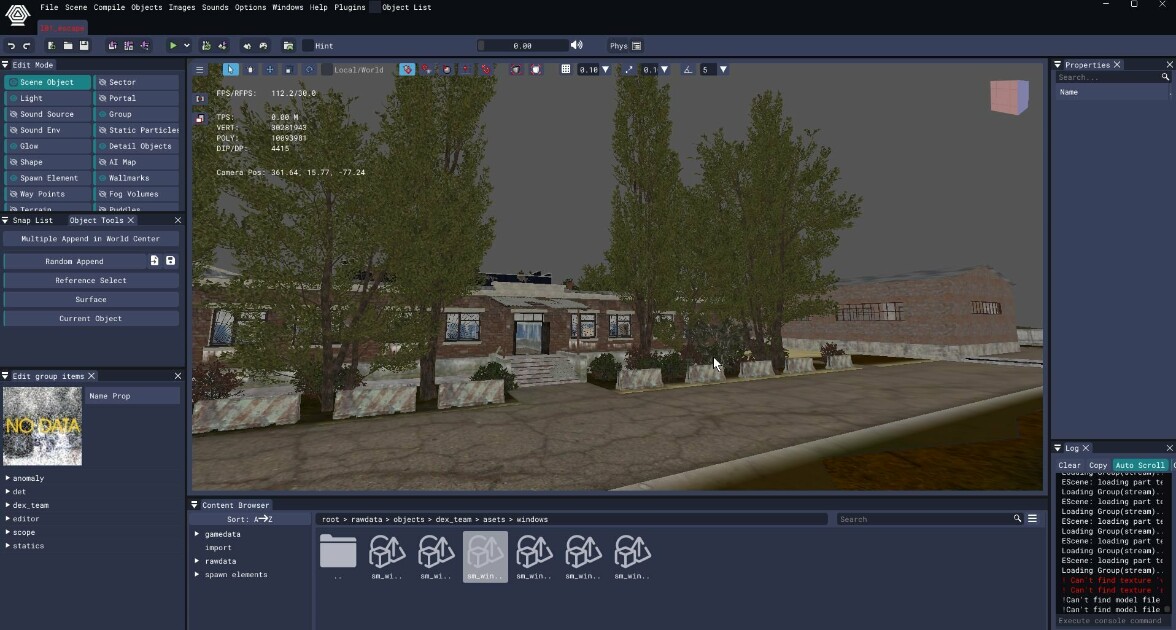The width and height of the screenshot is (1176, 630).
Task: Expand the spawn elements folder
Action: pyautogui.click(x=197, y=574)
